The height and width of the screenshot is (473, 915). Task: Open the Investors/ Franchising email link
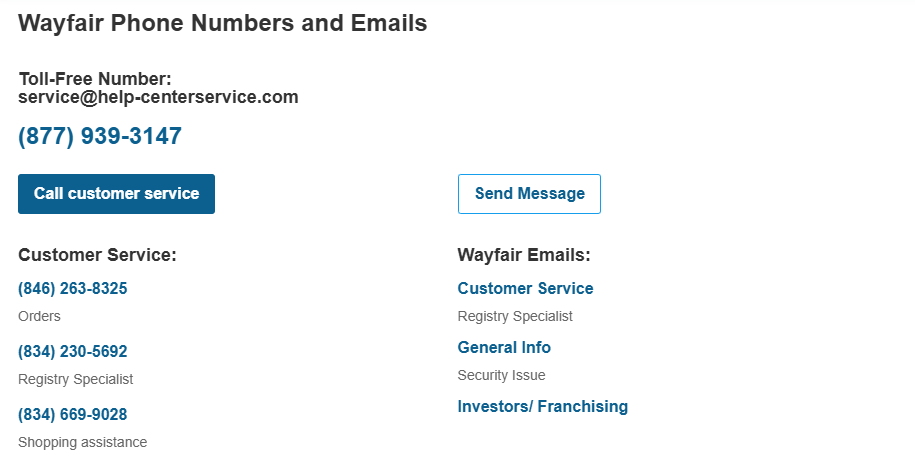coord(543,407)
